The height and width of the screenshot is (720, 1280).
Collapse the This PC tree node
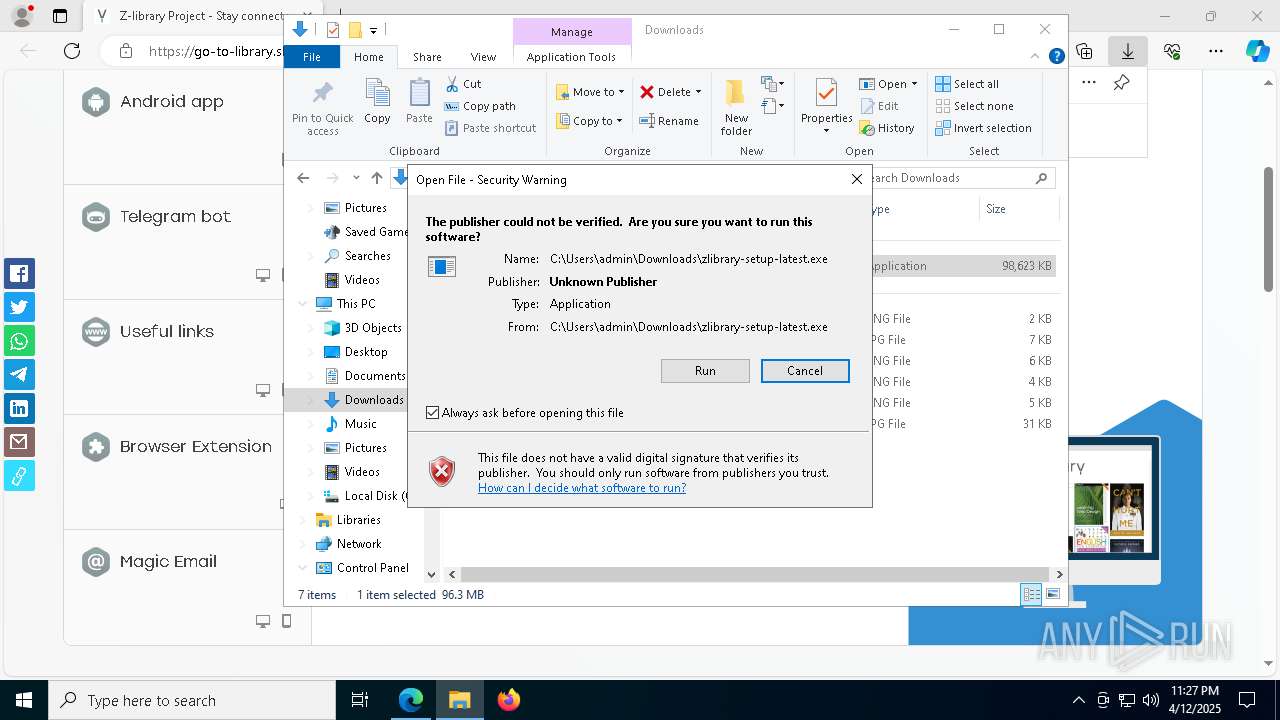coord(302,304)
